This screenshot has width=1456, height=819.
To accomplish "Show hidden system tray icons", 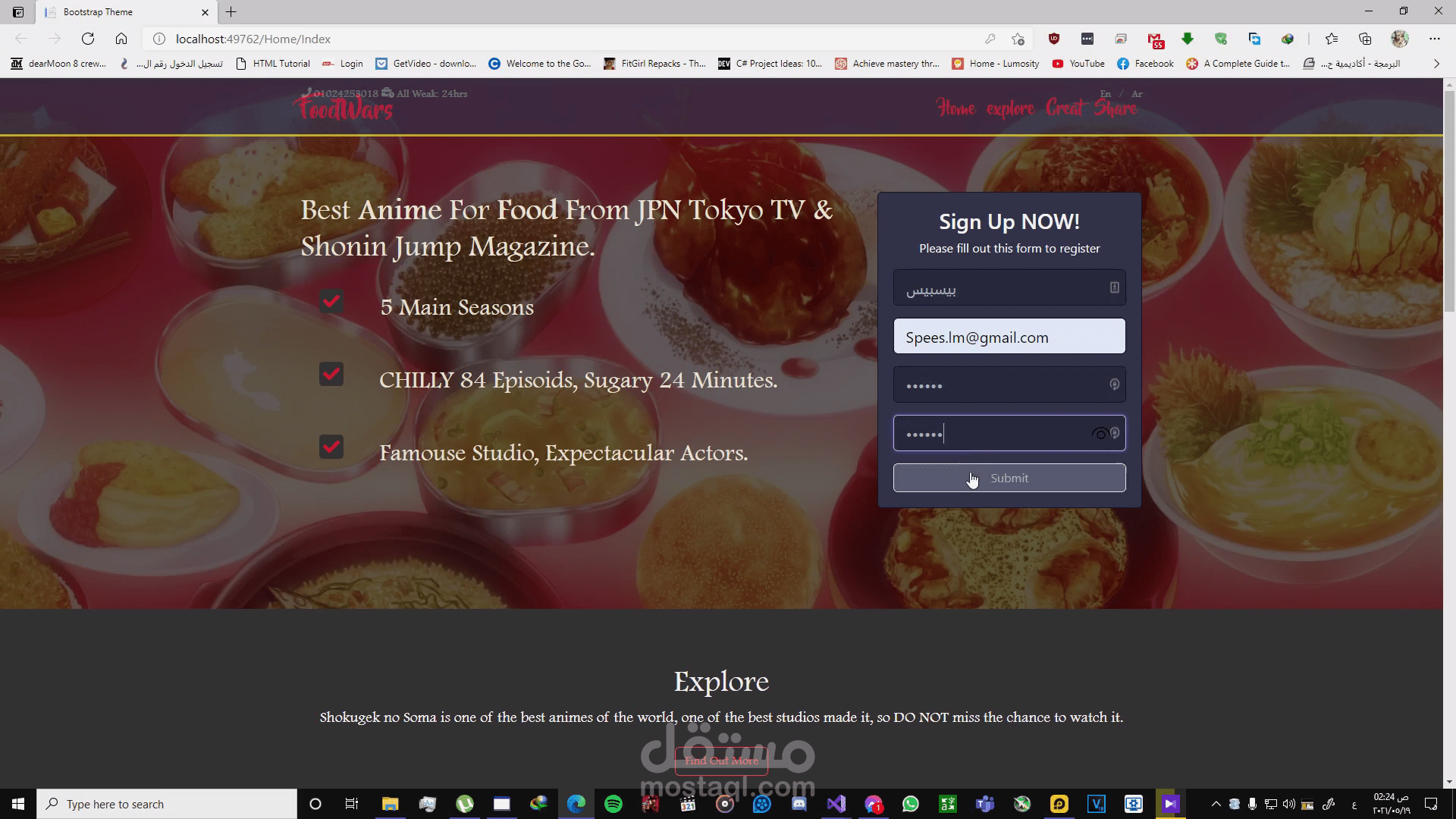I will (1216, 804).
